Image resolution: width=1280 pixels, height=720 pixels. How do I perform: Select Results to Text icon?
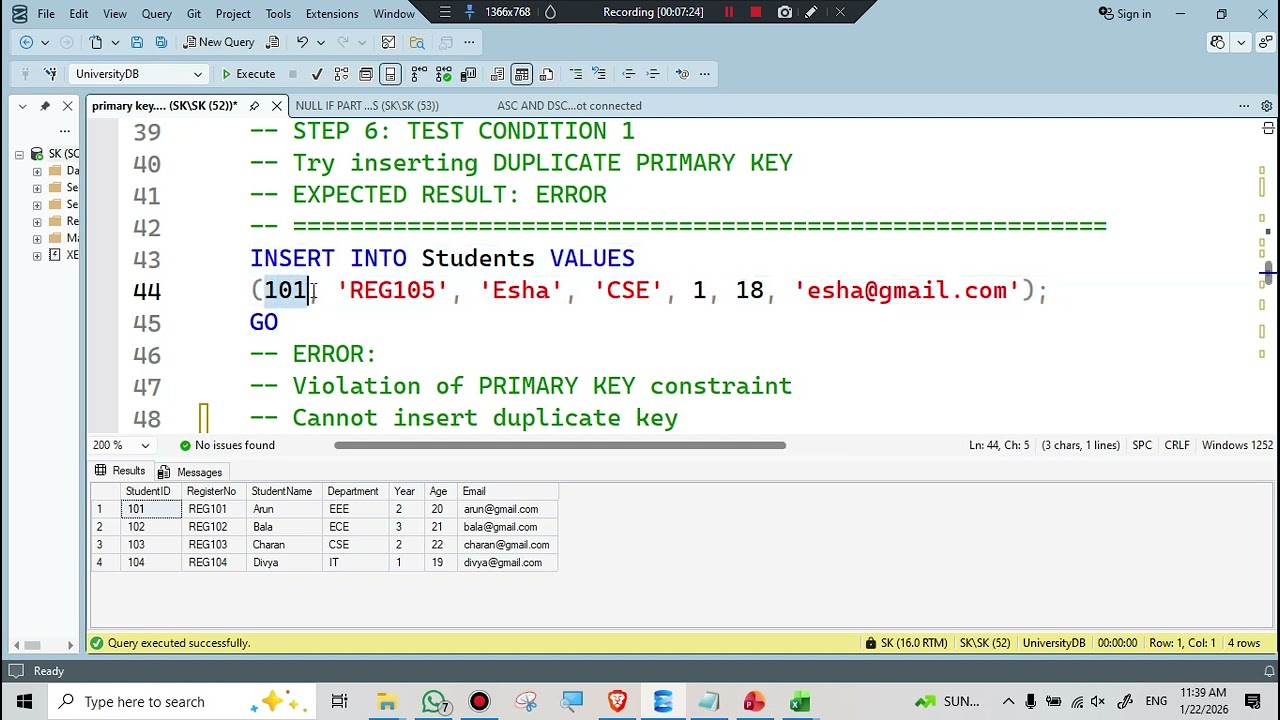pos(497,74)
